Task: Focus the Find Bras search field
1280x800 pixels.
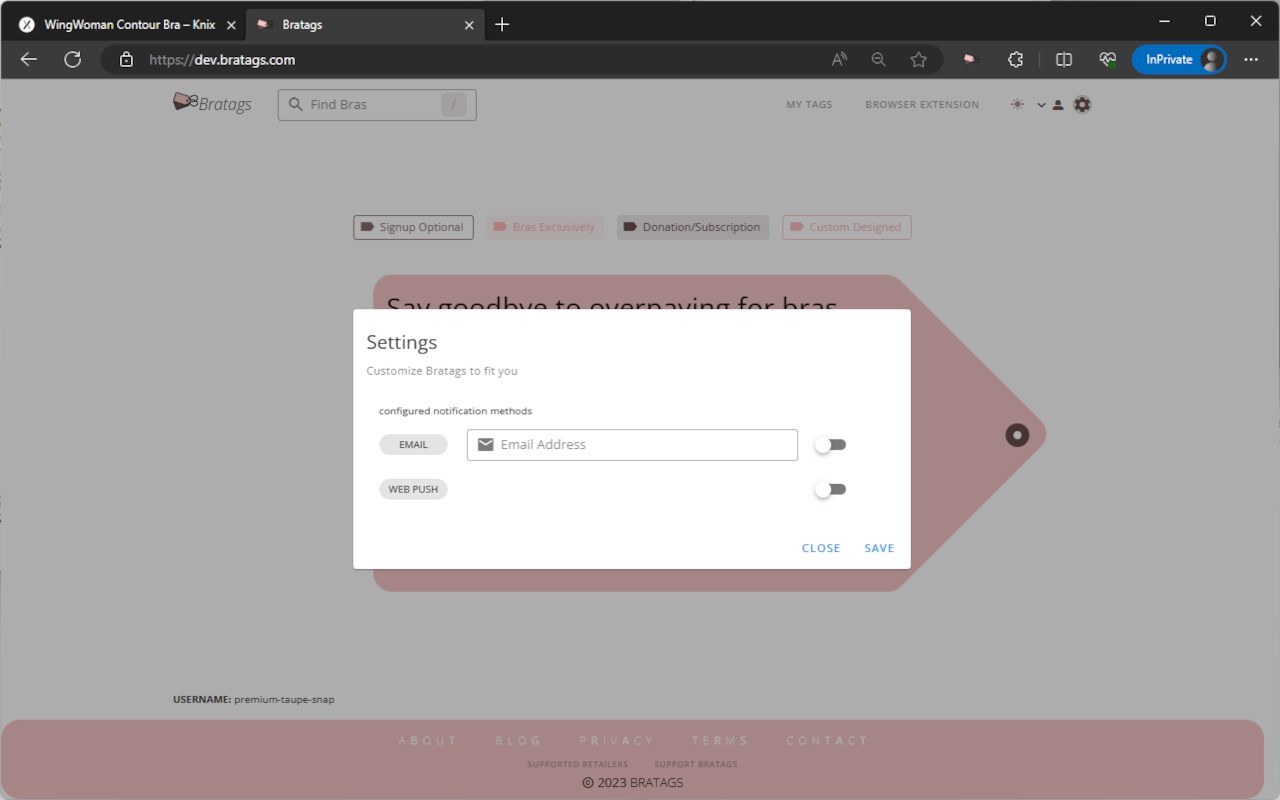Action: (377, 104)
